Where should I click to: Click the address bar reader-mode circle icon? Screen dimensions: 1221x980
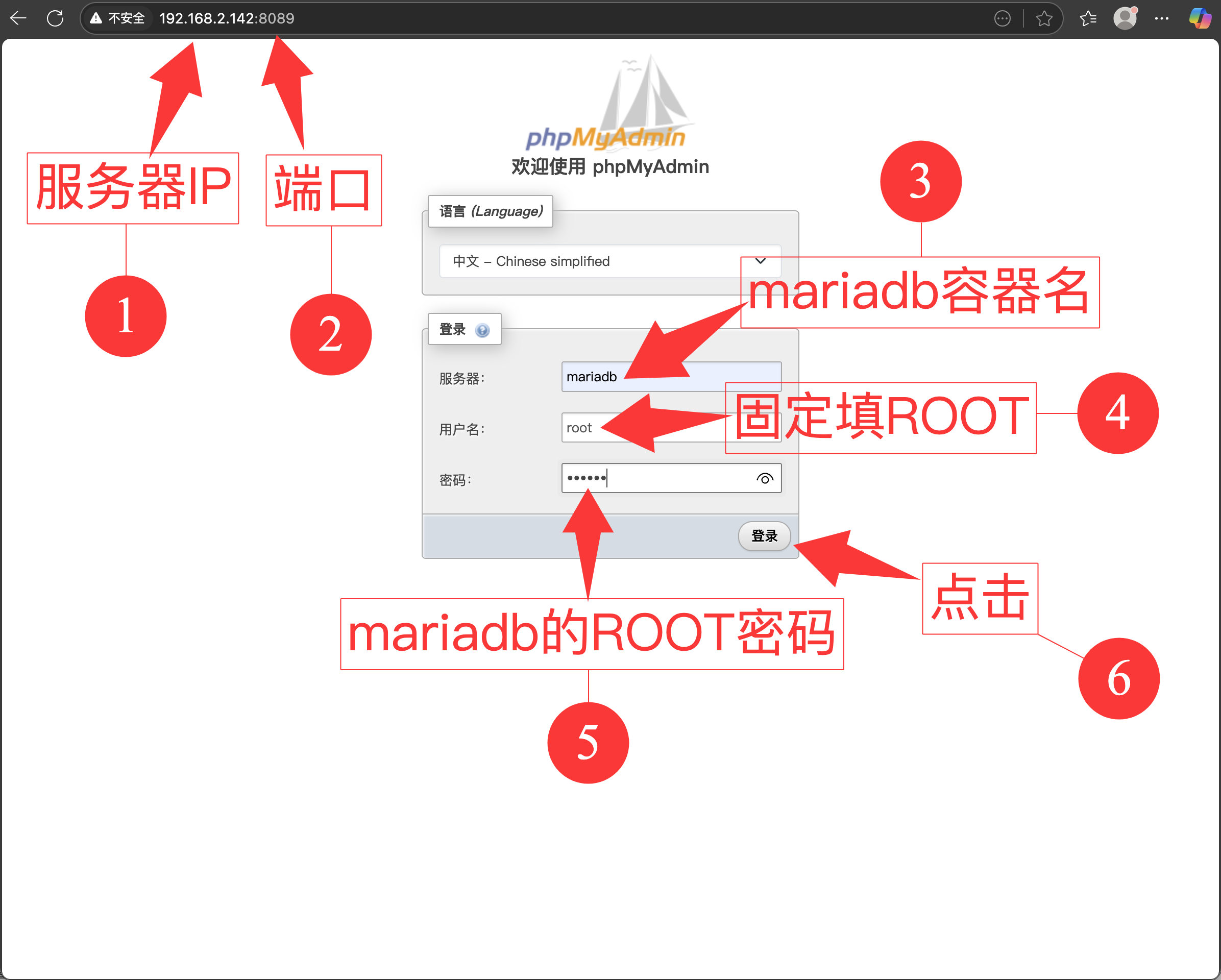pos(1002,19)
